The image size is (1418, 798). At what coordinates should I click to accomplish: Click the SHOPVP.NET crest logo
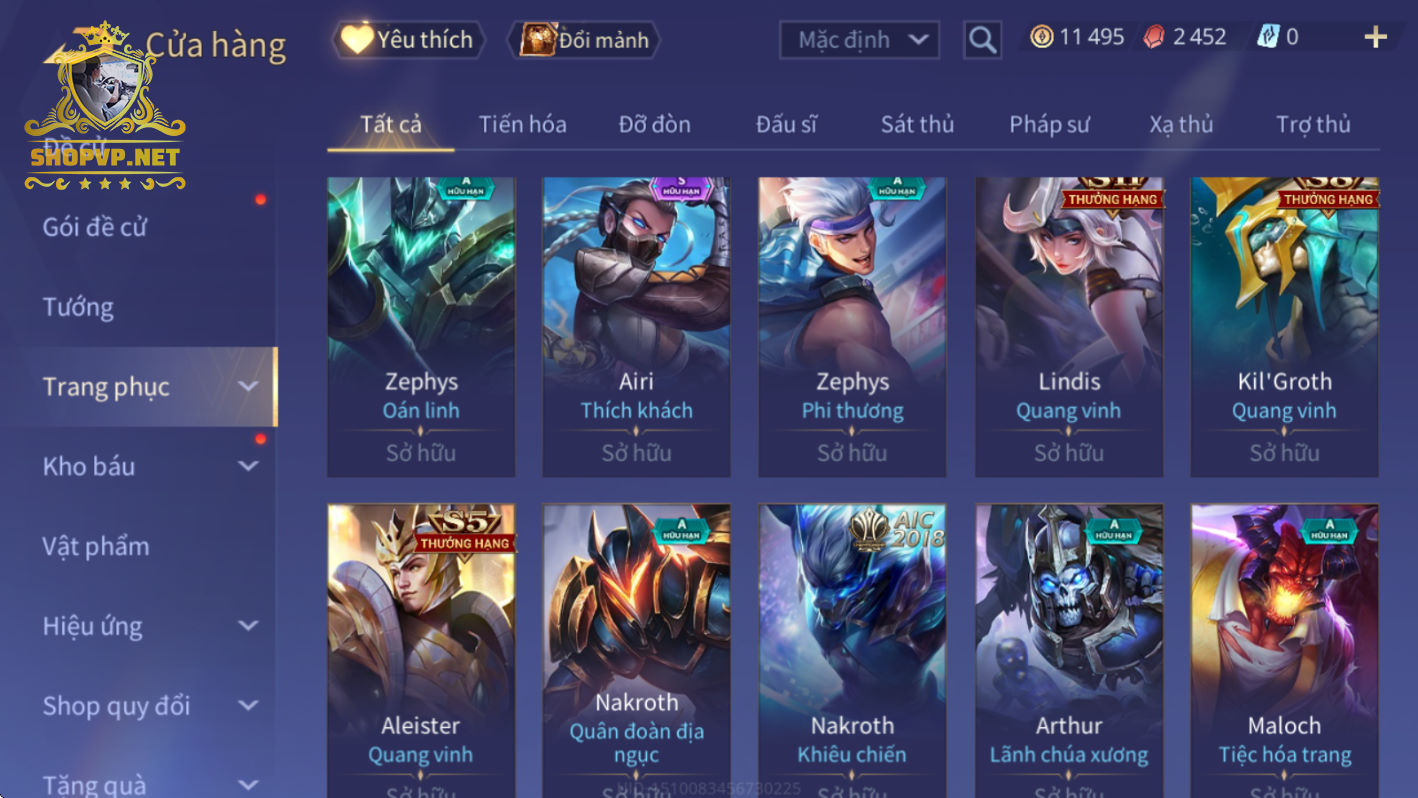tap(105, 107)
